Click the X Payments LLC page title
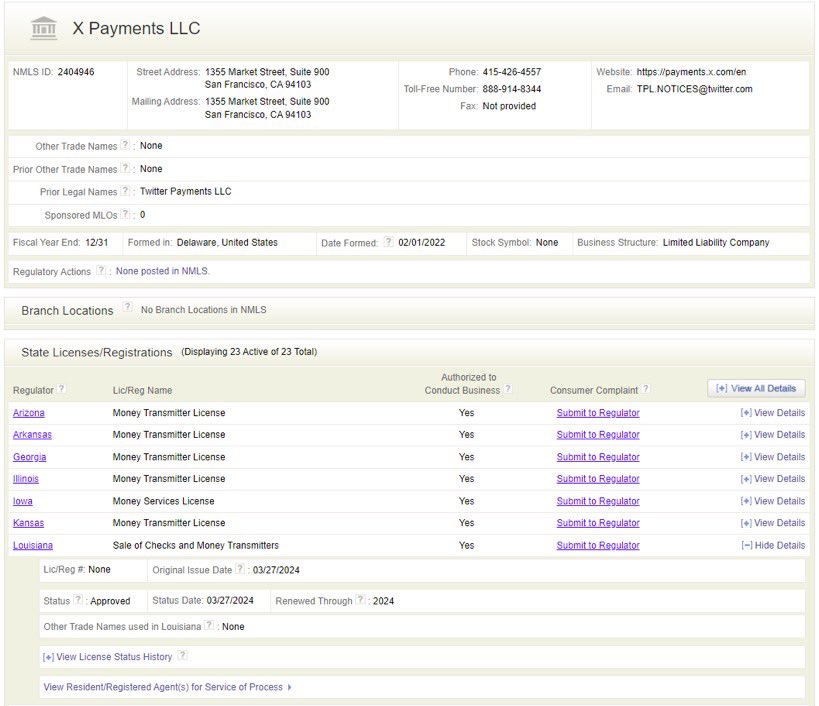819x706 pixels. pyautogui.click(x=136, y=28)
